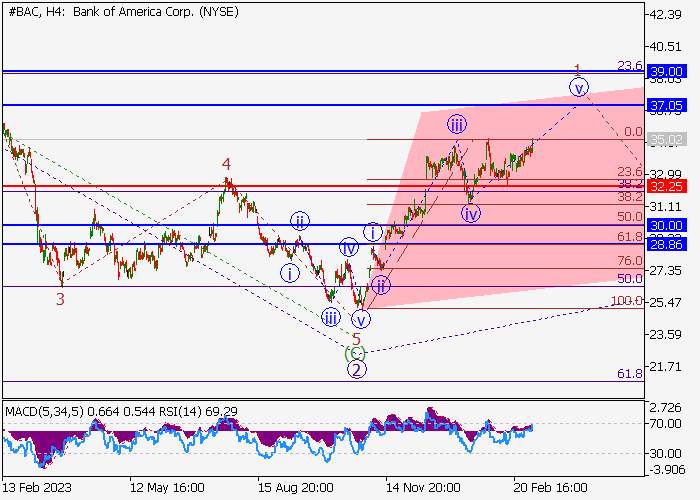Click the 23.6 Fibonacci label beside 32.99

pos(630,171)
